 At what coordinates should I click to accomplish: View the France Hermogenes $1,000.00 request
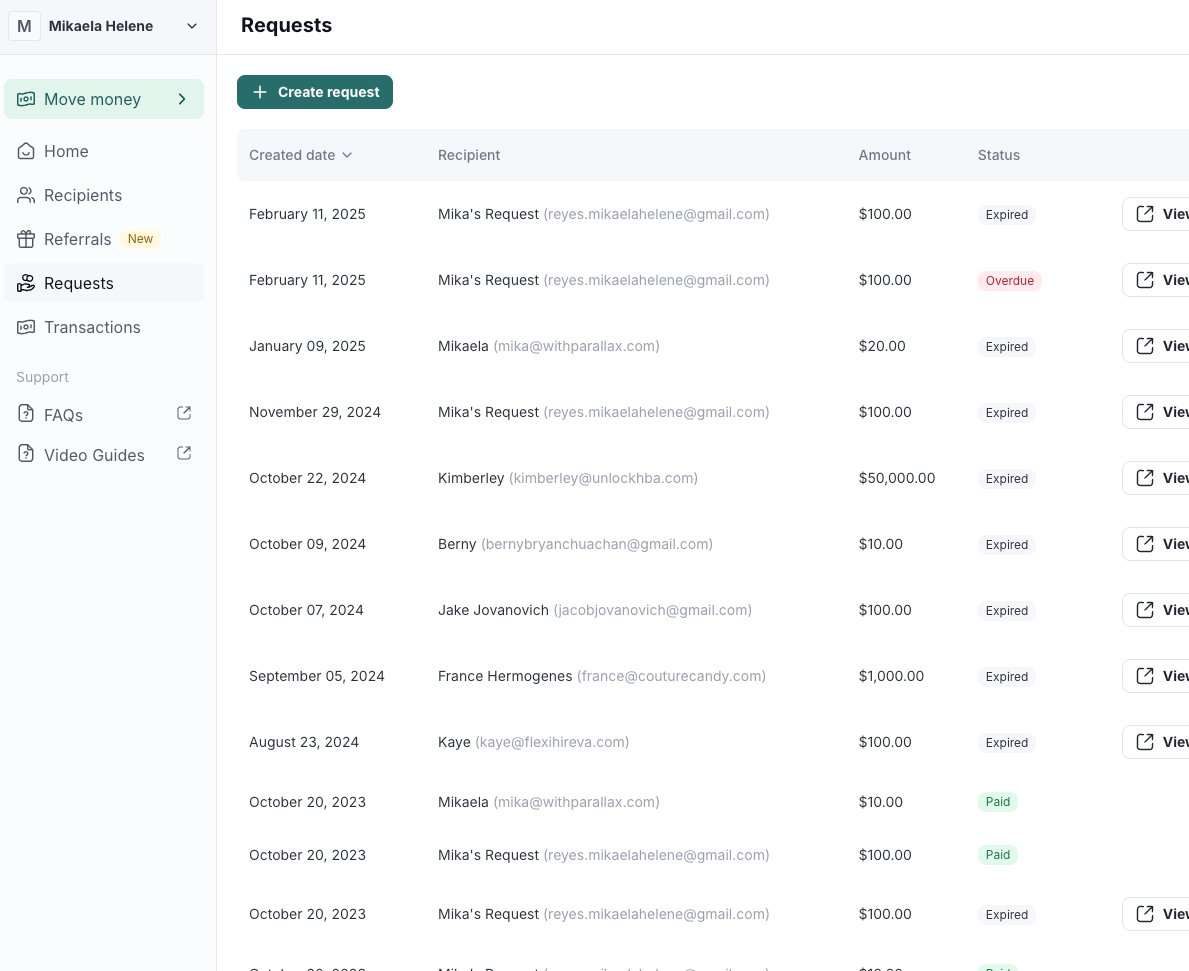1157,676
